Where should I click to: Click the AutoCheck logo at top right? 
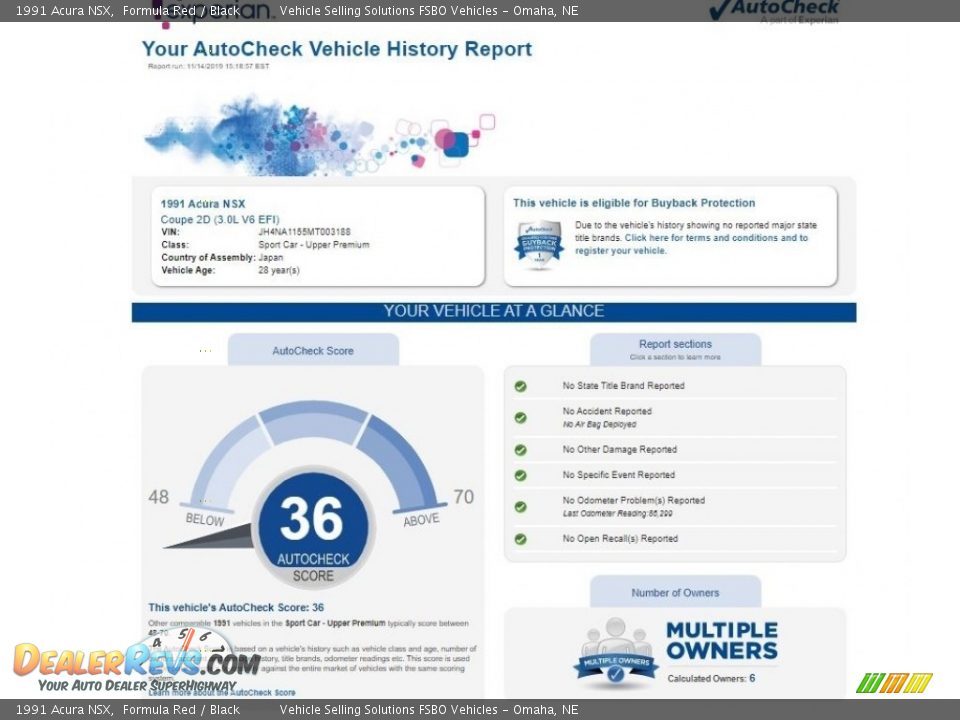[x=773, y=11]
